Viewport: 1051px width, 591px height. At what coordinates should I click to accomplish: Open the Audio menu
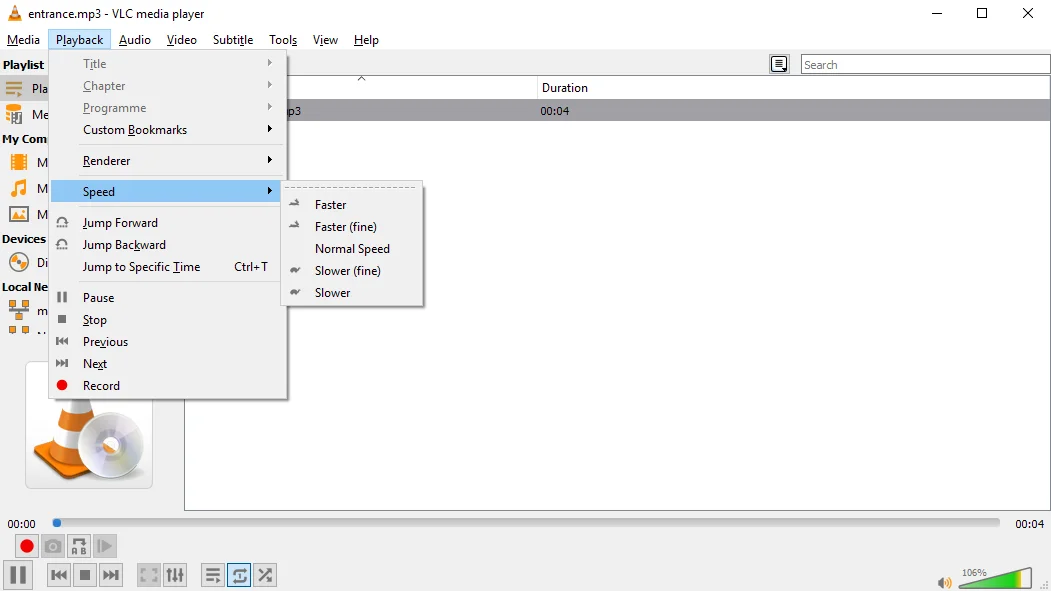135,40
